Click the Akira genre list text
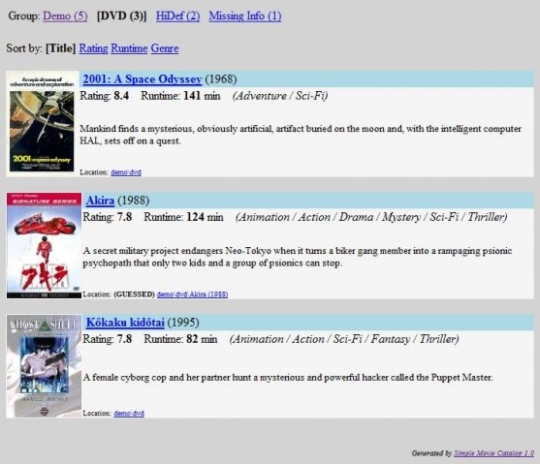Screen dimensions: 540x464 pyautogui.click(x=371, y=217)
